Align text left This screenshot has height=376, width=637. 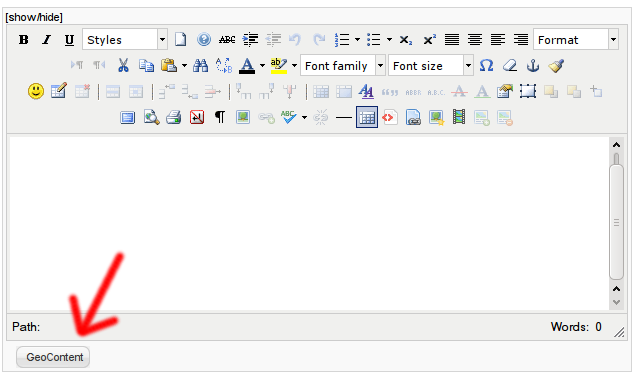[497, 40]
